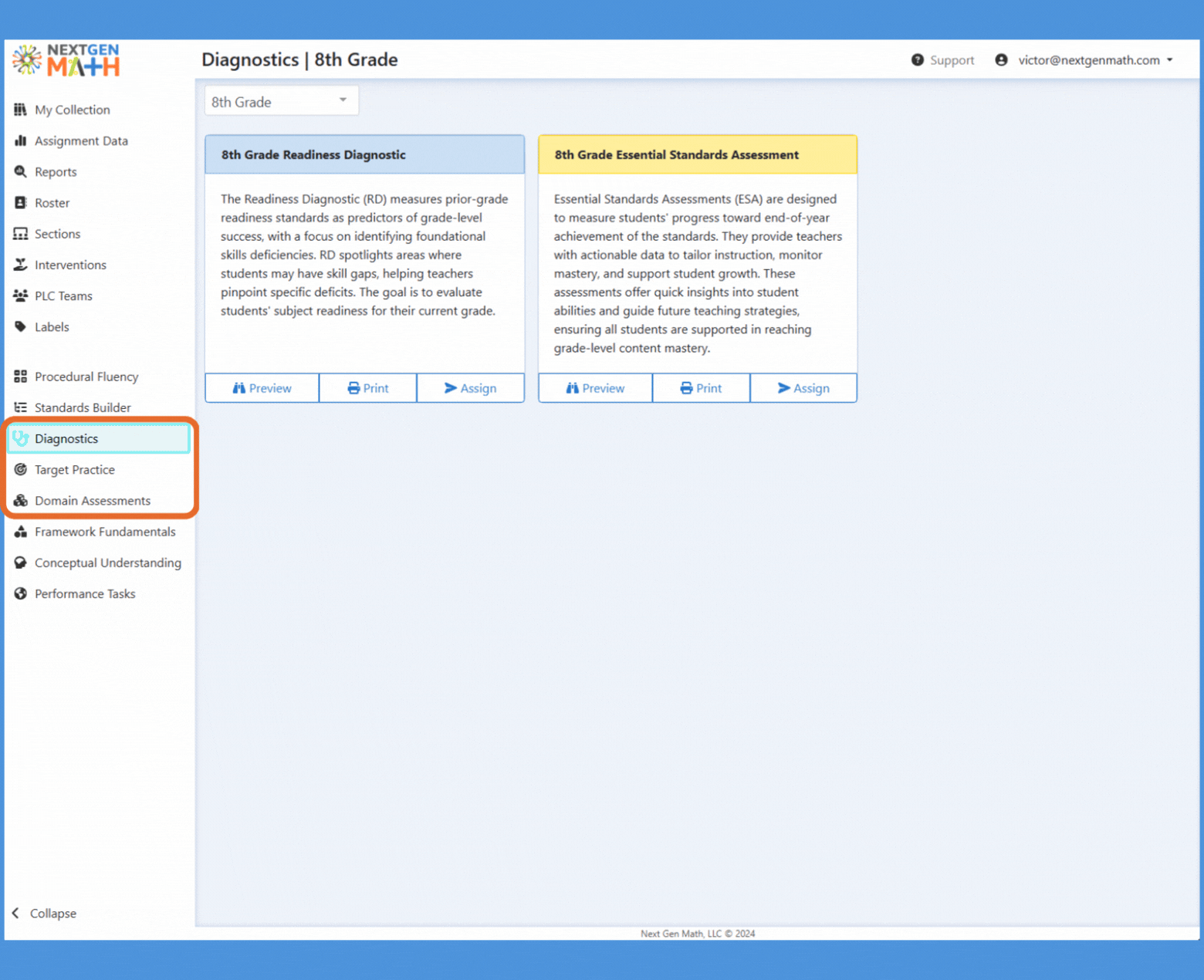Click the Framework Fundamentals shapes icon
Viewport: 1204px width, 980px height.
(21, 532)
